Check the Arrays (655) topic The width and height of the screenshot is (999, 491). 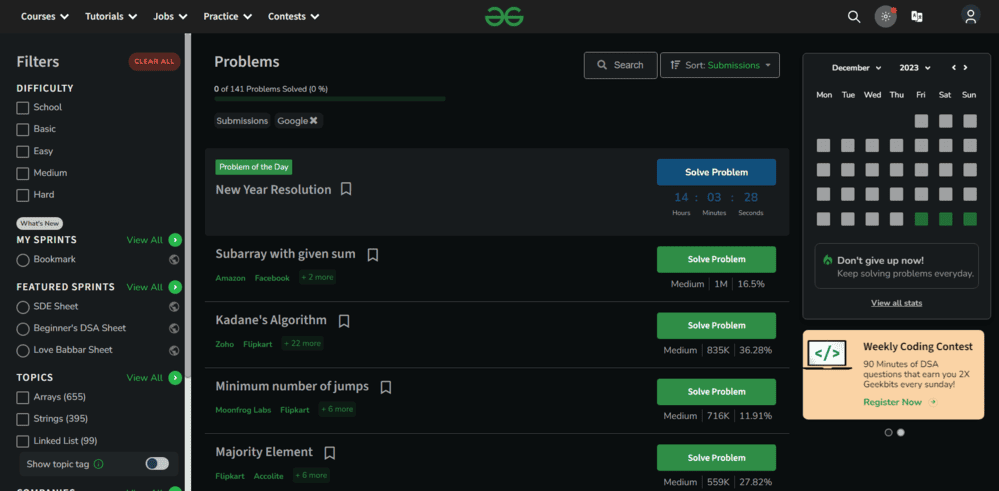tap(23, 398)
